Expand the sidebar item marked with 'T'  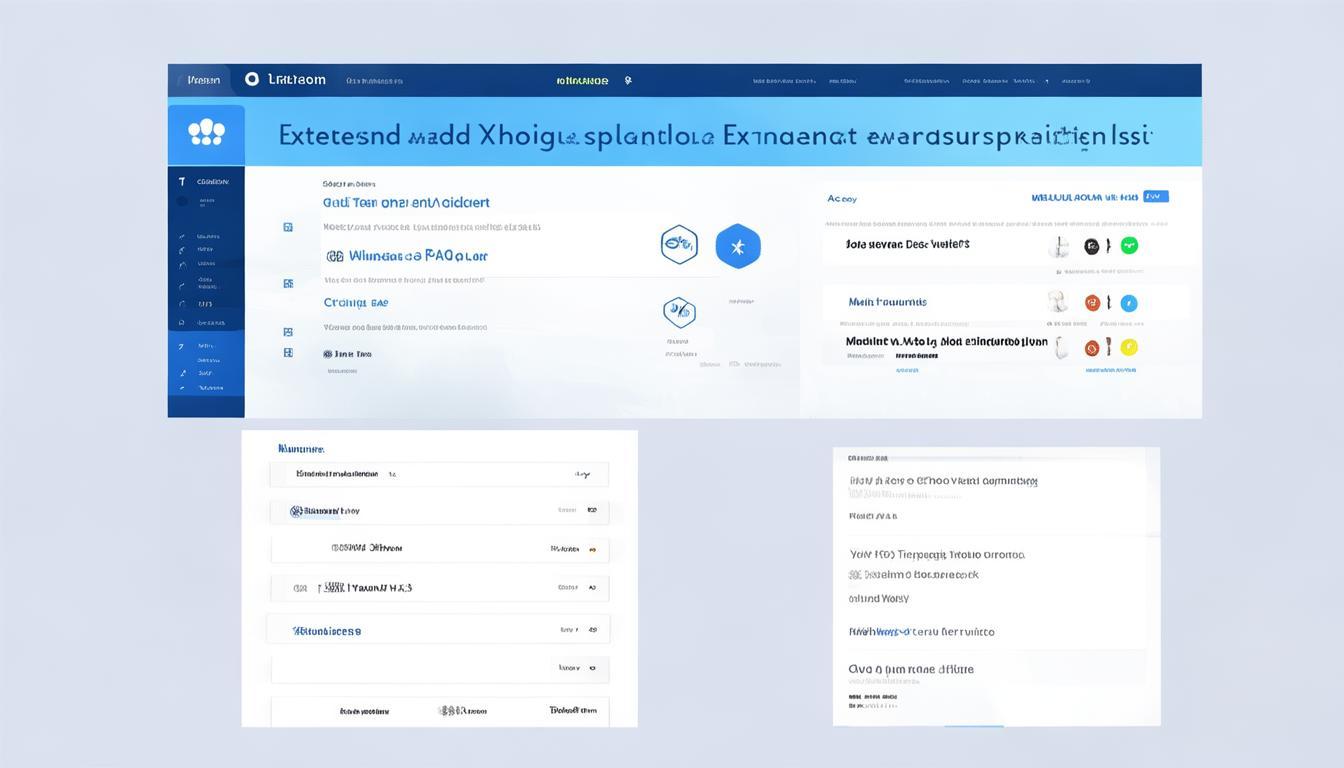pyautogui.click(x=205, y=182)
